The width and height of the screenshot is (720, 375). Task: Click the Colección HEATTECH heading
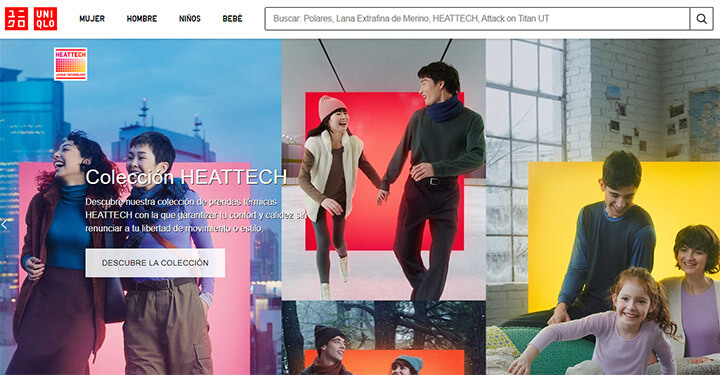pyautogui.click(x=186, y=177)
